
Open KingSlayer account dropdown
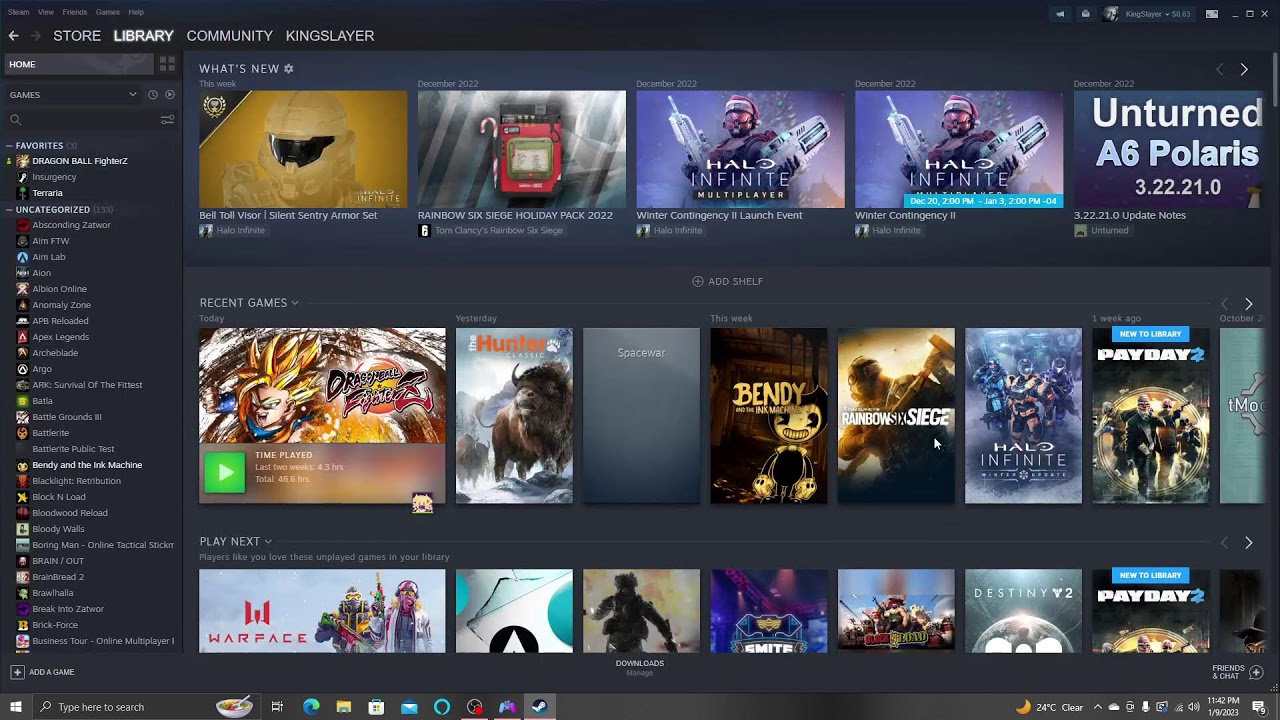(x=1158, y=14)
